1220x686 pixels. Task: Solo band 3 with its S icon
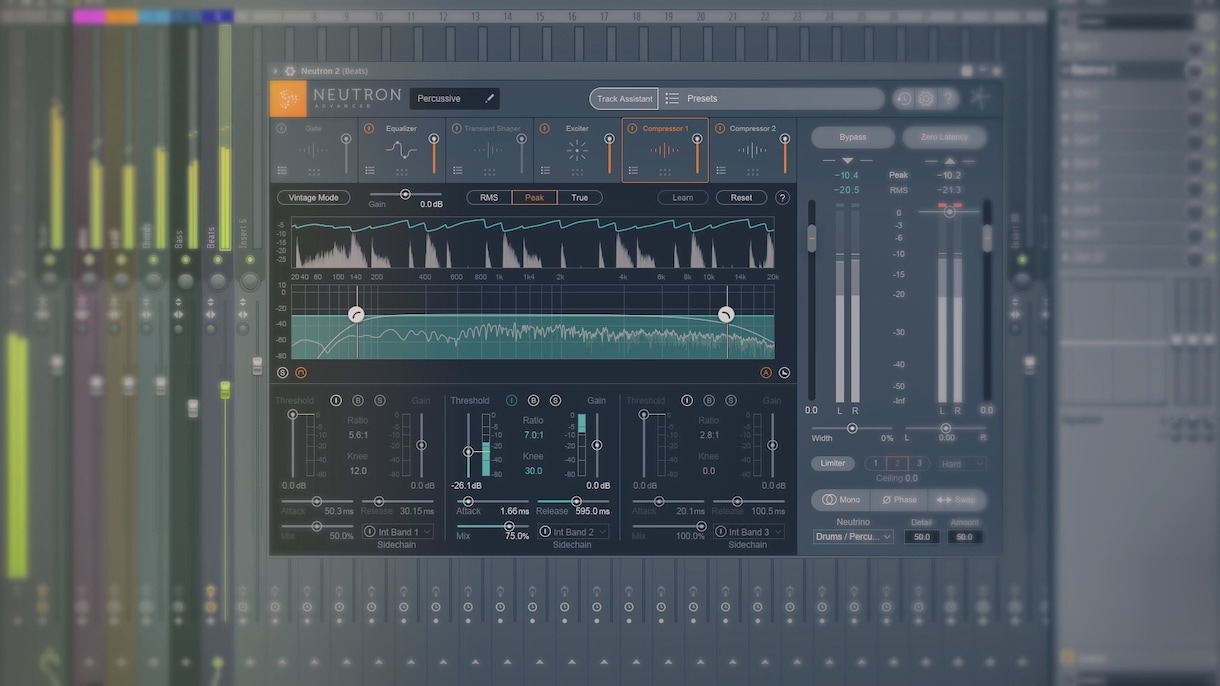(x=731, y=400)
